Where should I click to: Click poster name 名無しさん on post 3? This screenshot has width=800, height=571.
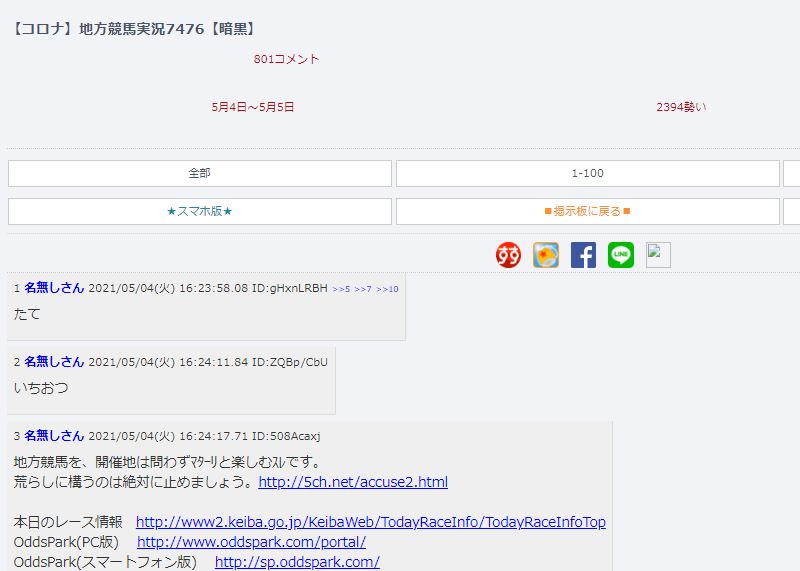(54, 436)
